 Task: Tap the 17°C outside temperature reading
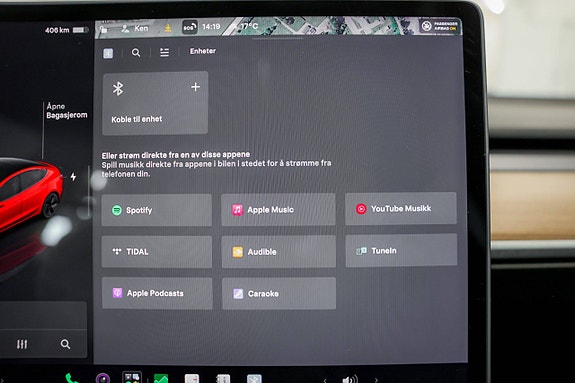[249, 26]
